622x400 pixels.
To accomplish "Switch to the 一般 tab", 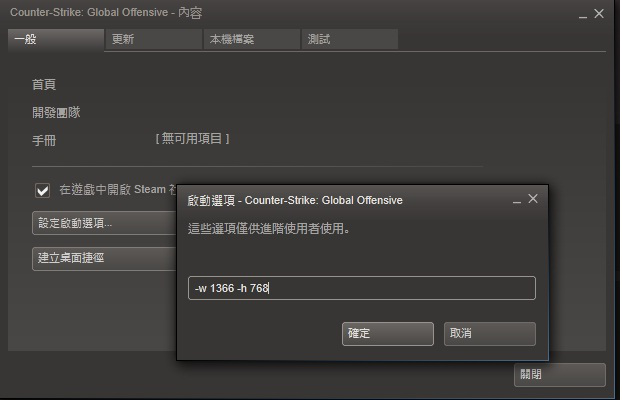I will (x=56, y=39).
